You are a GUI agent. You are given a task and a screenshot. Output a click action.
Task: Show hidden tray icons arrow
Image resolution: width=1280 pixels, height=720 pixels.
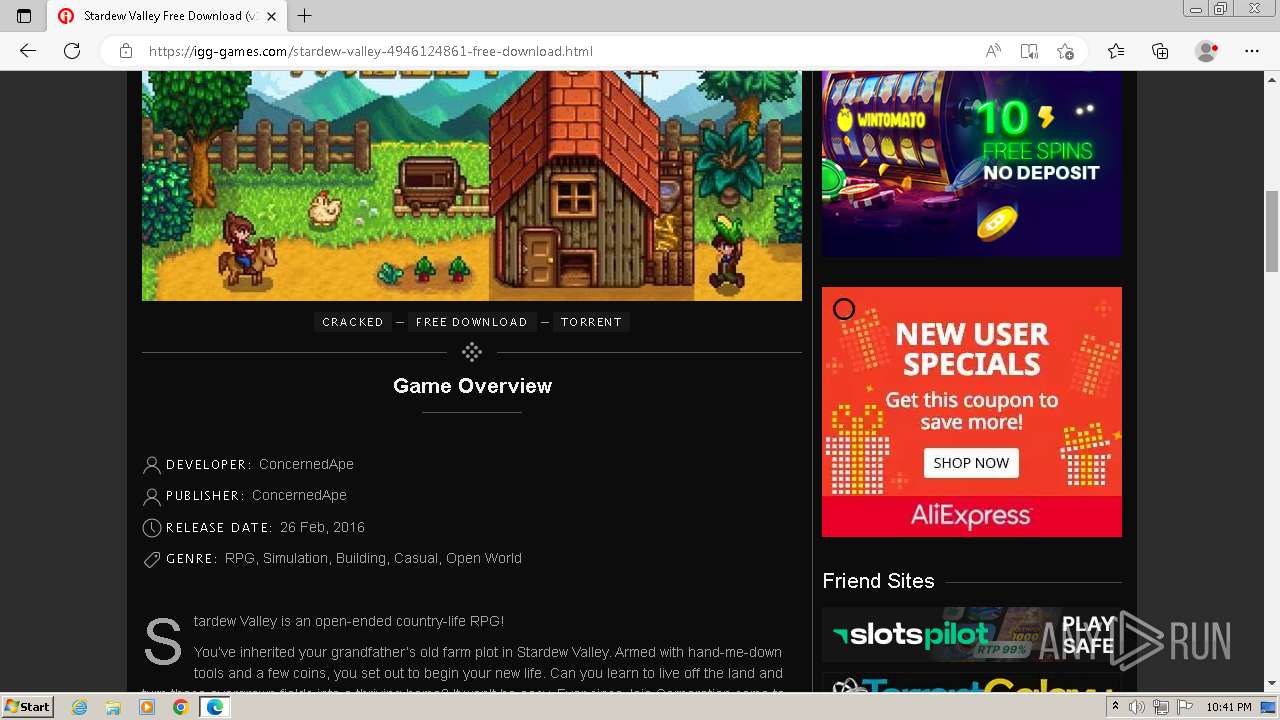pyautogui.click(x=1115, y=707)
